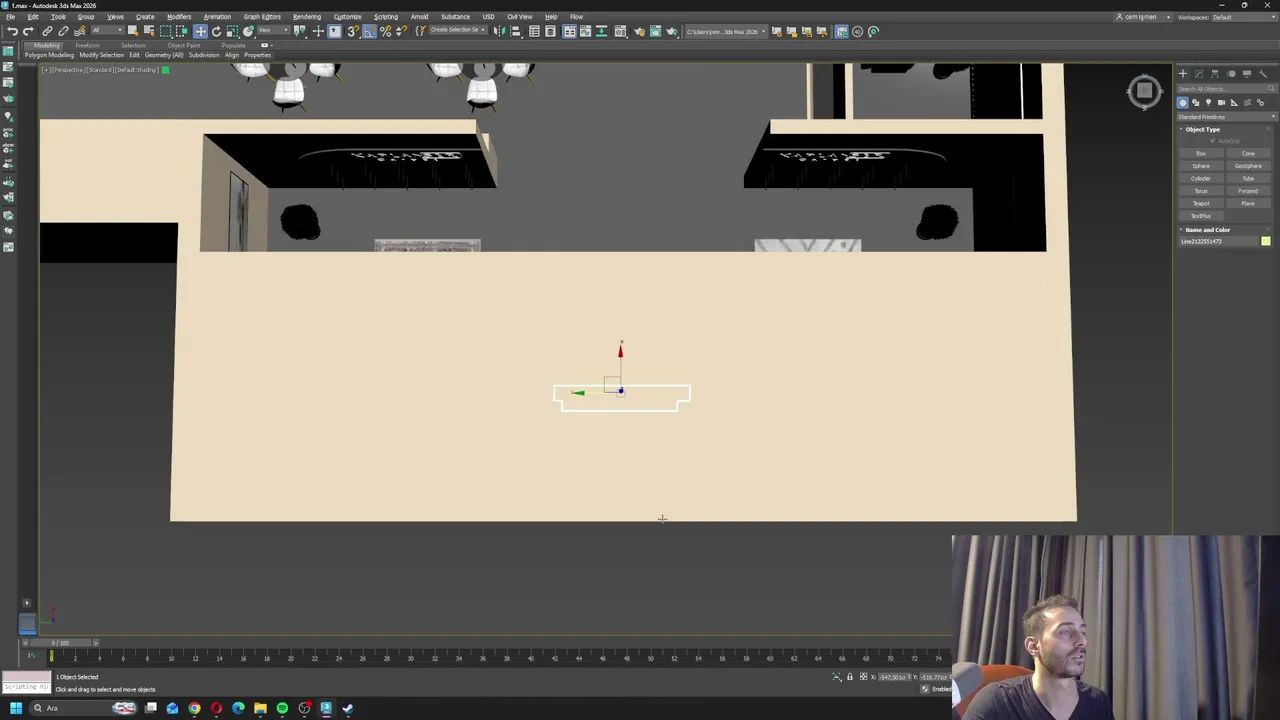Click the Box primitive button
The width and height of the screenshot is (1280, 720).
pos(1201,154)
